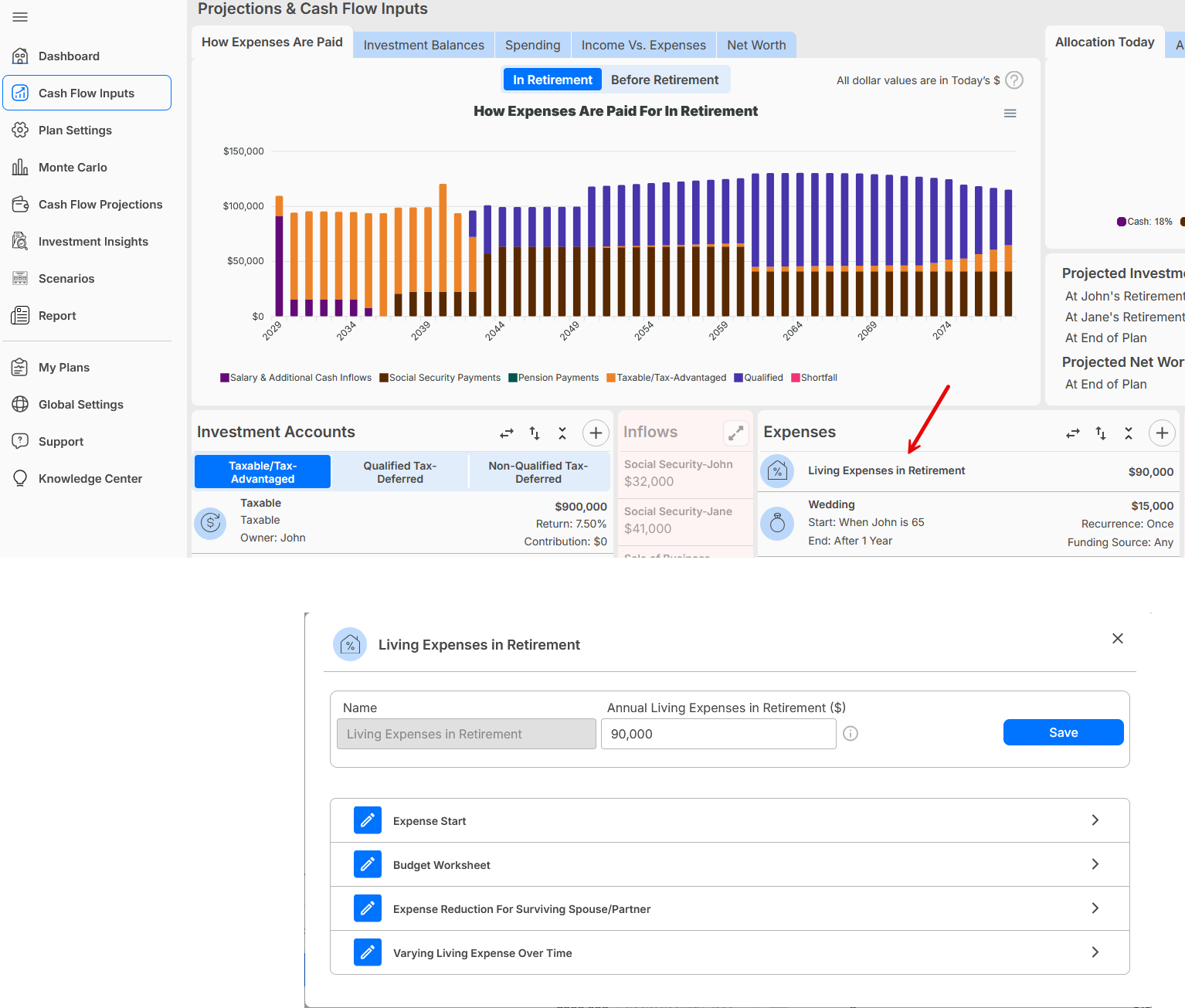Toggle chart to Before Retirement view

click(x=664, y=80)
